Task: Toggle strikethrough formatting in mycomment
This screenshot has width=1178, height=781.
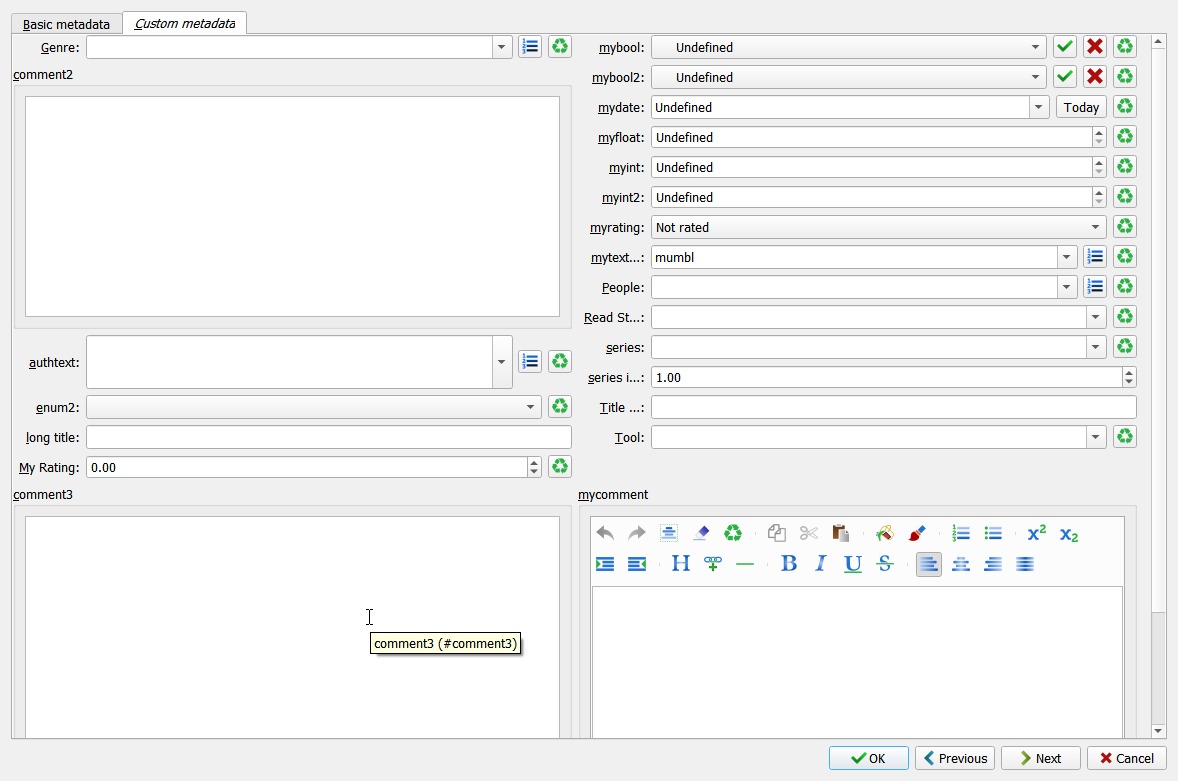Action: coord(884,563)
